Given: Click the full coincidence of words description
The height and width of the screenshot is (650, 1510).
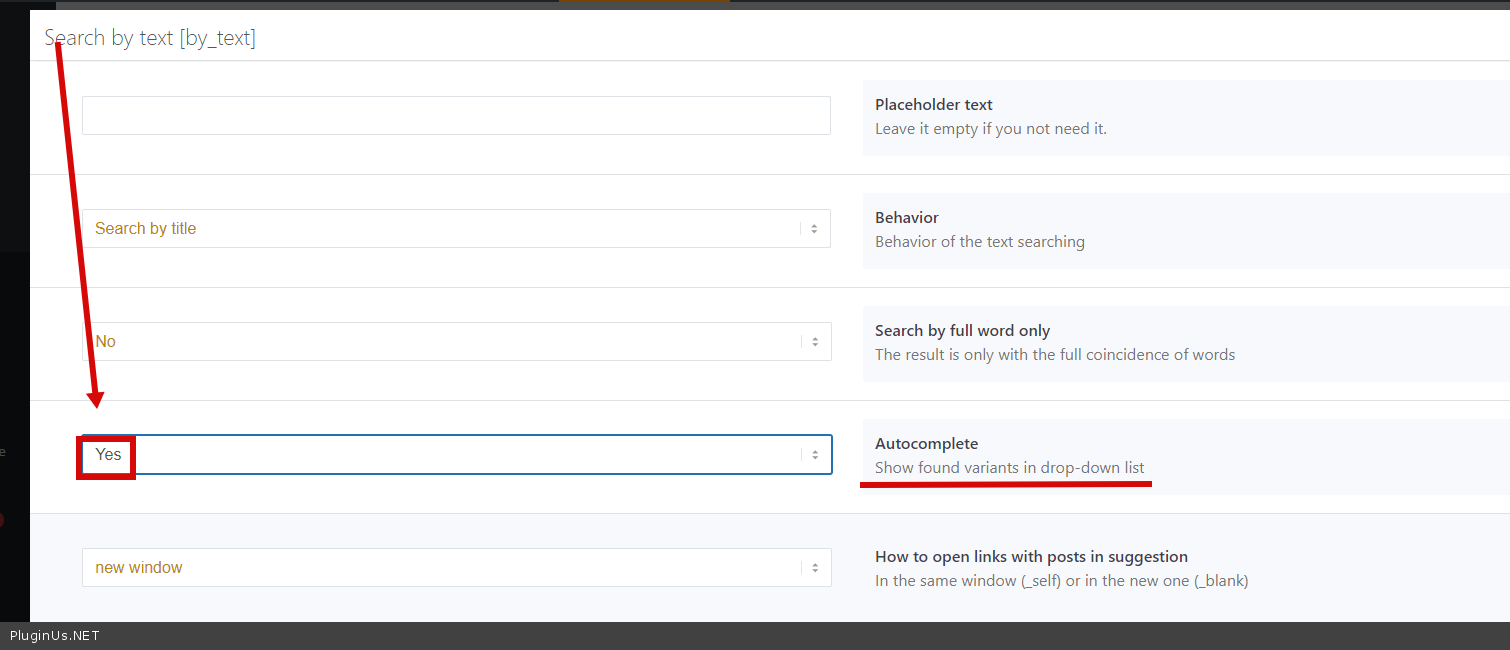Looking at the screenshot, I should [1054, 354].
